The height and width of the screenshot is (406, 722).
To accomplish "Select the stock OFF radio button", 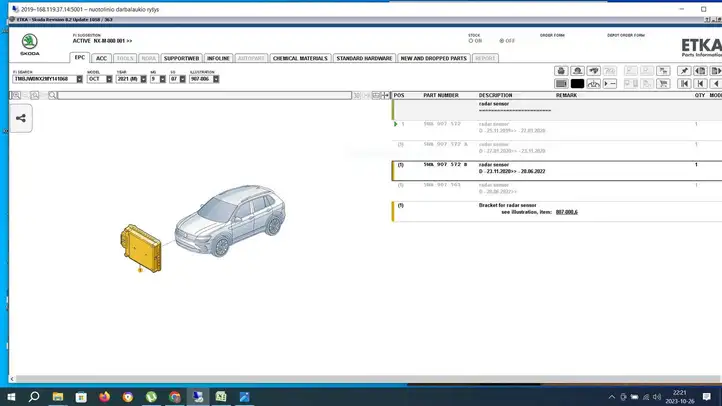I will tap(502, 41).
